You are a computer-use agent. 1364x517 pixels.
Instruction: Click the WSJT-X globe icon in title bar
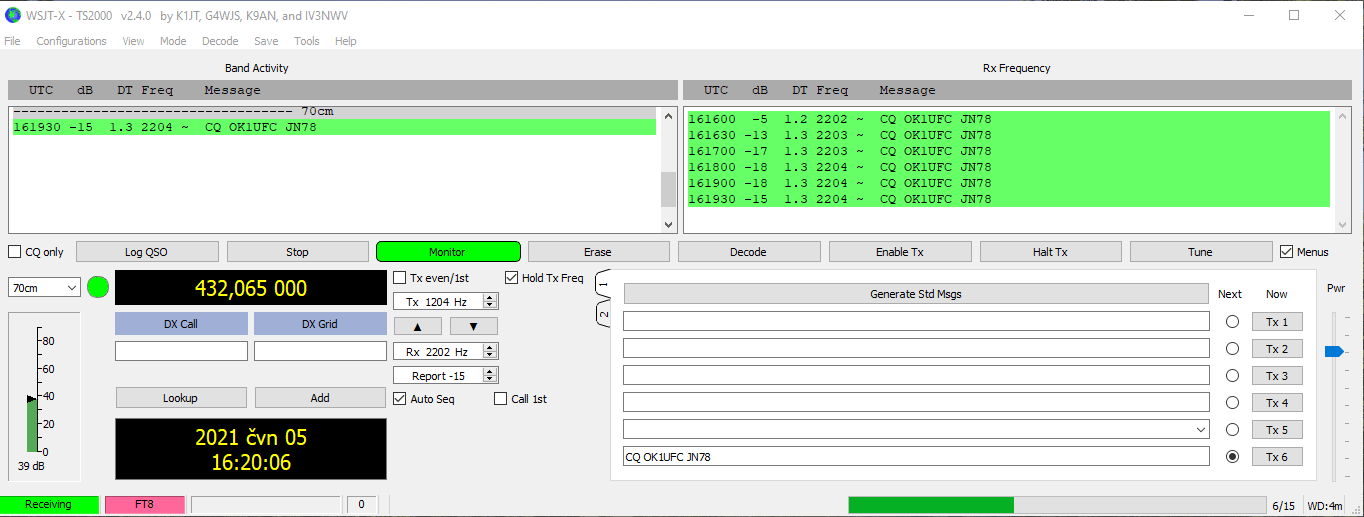(13, 15)
